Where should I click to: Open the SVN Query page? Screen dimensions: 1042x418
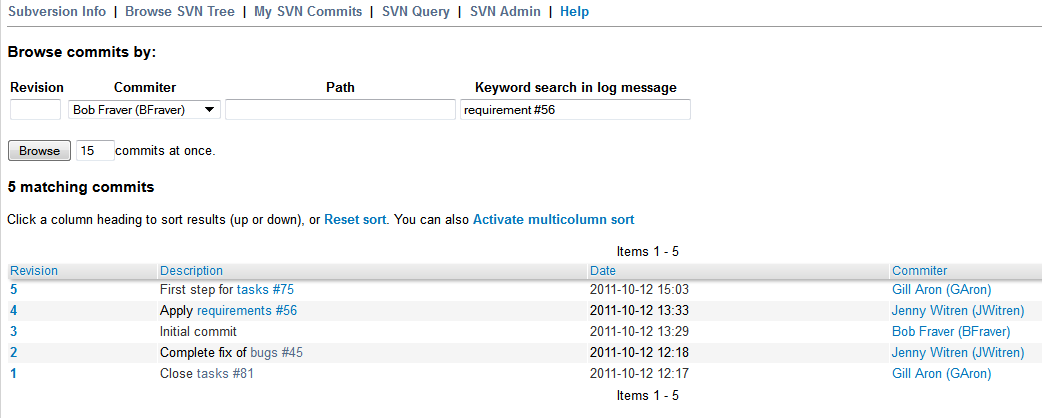tap(416, 11)
